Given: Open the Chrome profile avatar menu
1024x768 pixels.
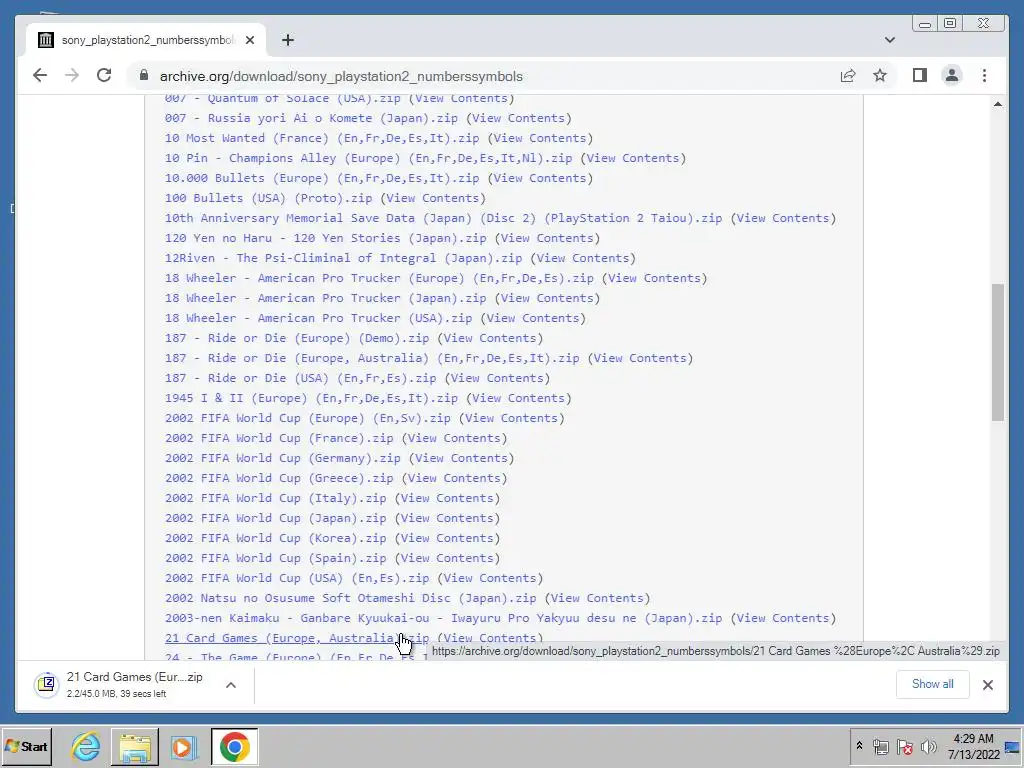Looking at the screenshot, I should (x=952, y=76).
